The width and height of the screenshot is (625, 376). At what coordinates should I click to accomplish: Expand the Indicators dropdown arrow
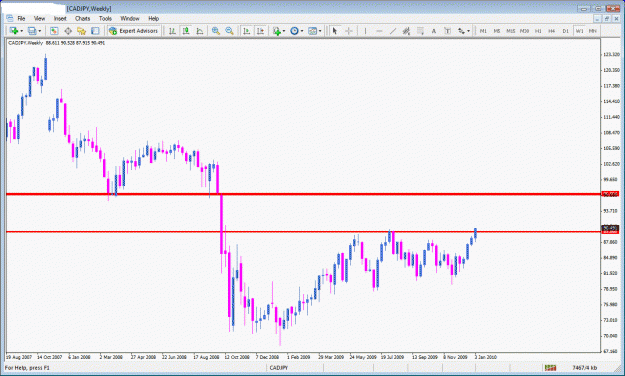(x=284, y=31)
